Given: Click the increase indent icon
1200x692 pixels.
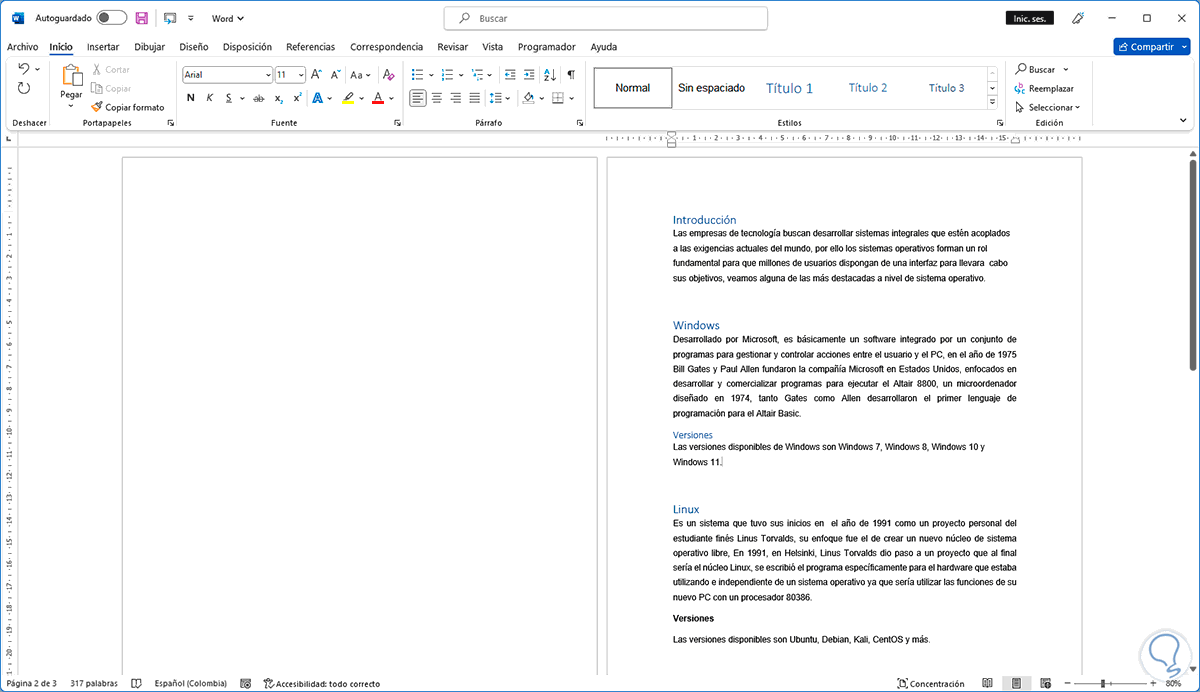Looking at the screenshot, I should pos(529,74).
